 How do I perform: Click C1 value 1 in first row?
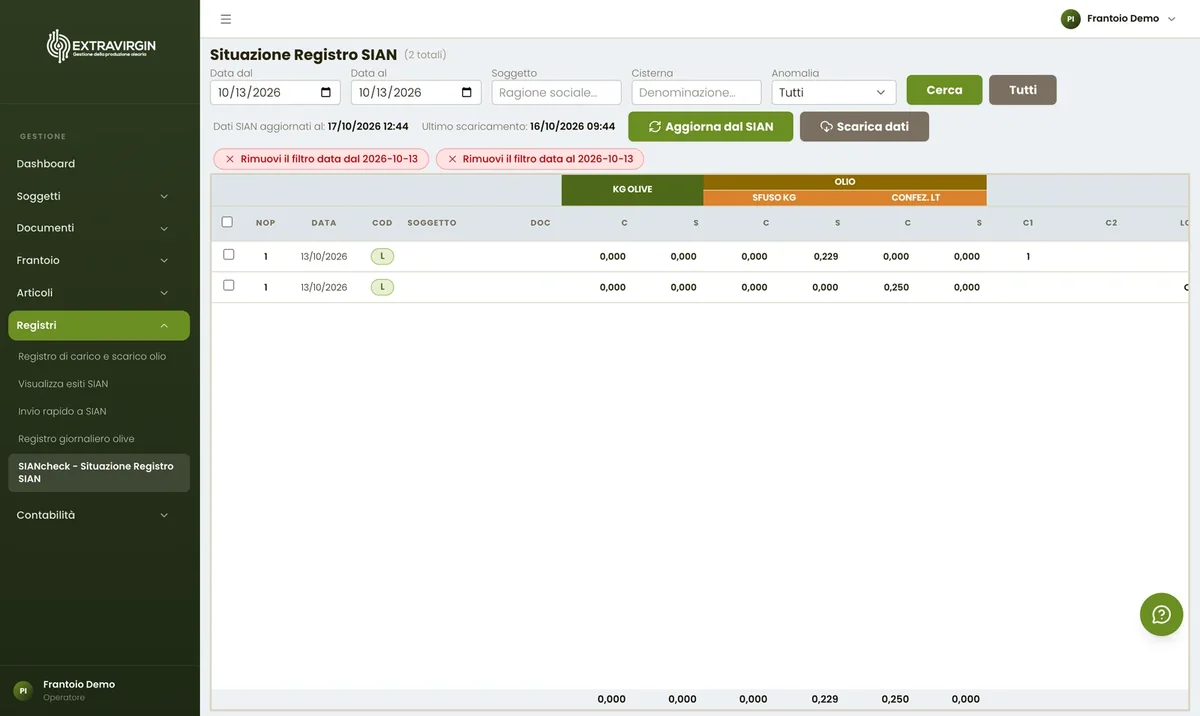(1028, 257)
